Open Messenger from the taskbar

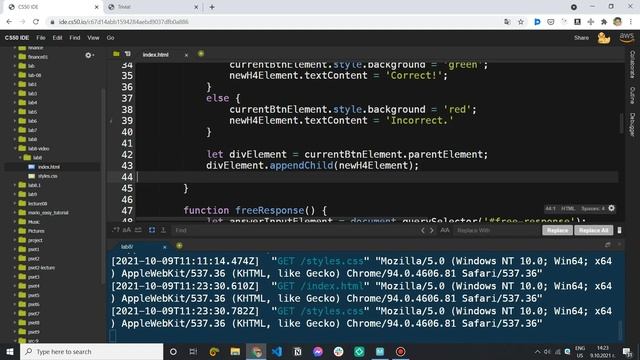(x=318, y=351)
